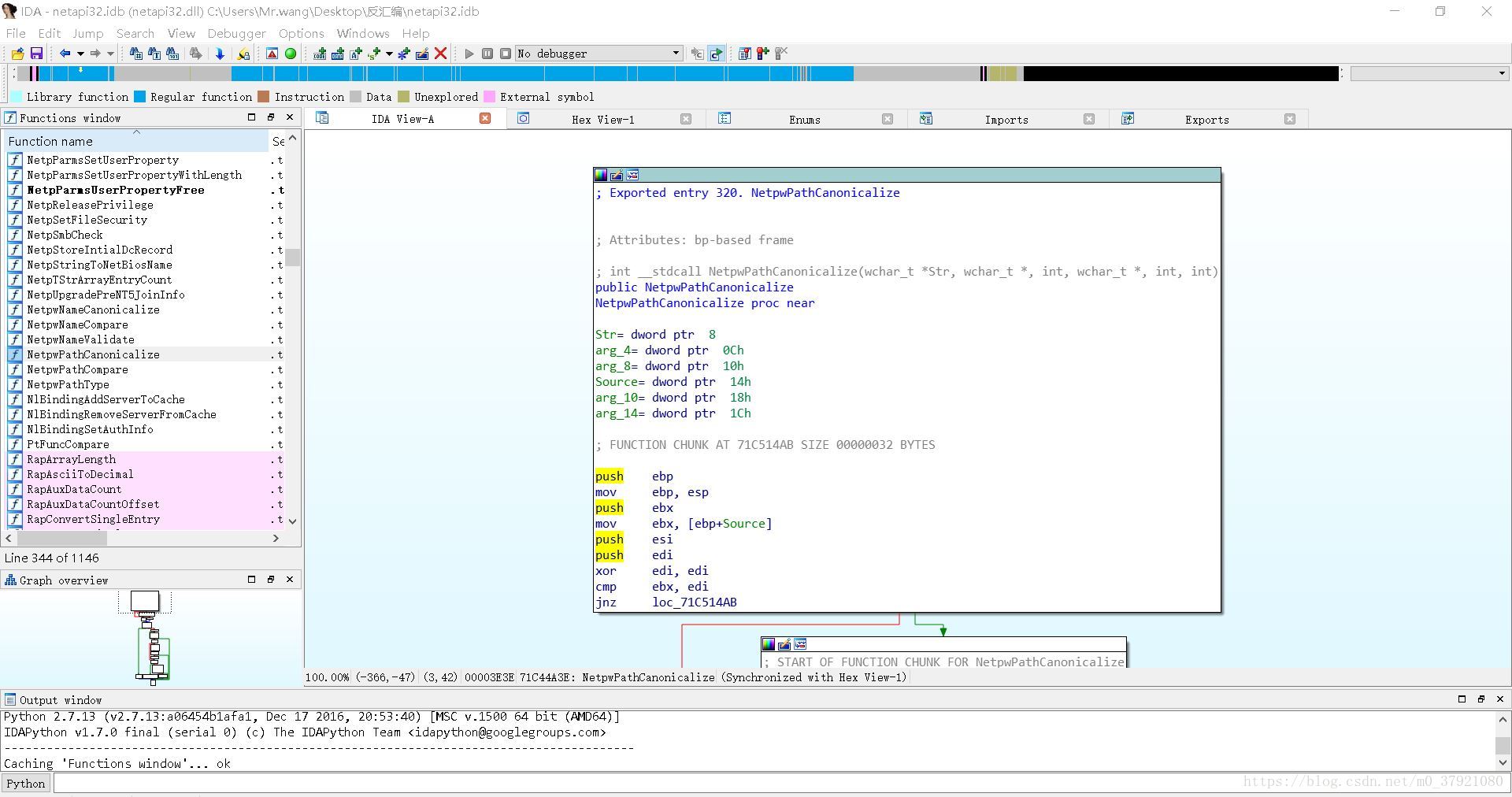Click the Regular function color swatch

click(139, 97)
